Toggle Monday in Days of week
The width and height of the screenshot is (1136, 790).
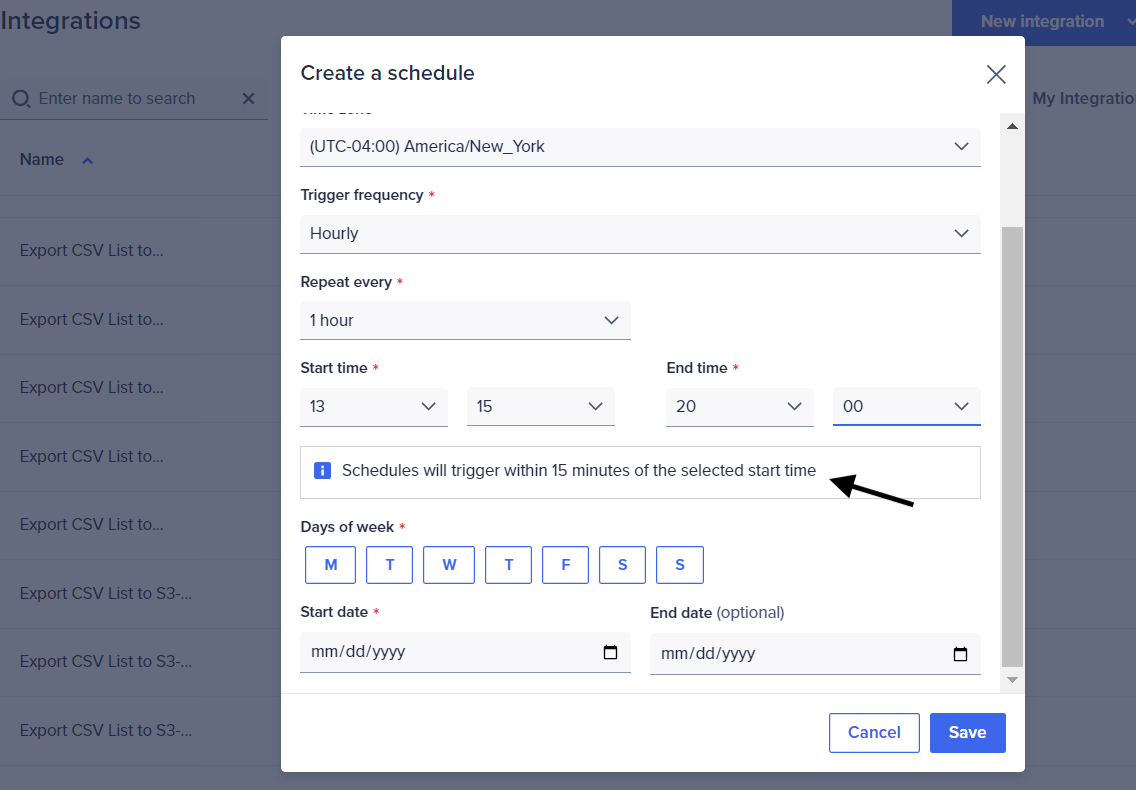(x=330, y=564)
